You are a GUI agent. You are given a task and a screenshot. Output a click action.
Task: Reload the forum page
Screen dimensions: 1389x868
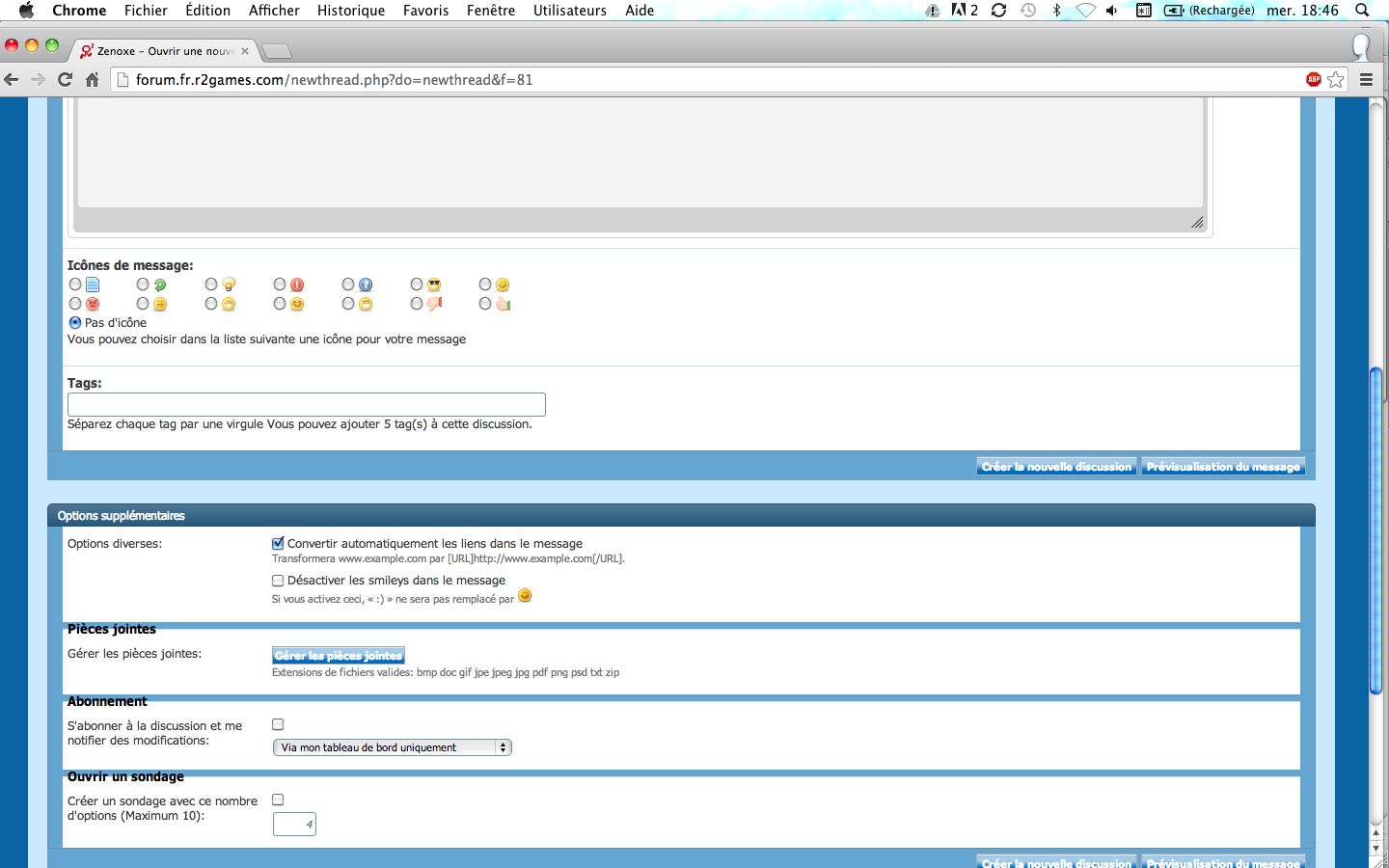pyautogui.click(x=66, y=80)
